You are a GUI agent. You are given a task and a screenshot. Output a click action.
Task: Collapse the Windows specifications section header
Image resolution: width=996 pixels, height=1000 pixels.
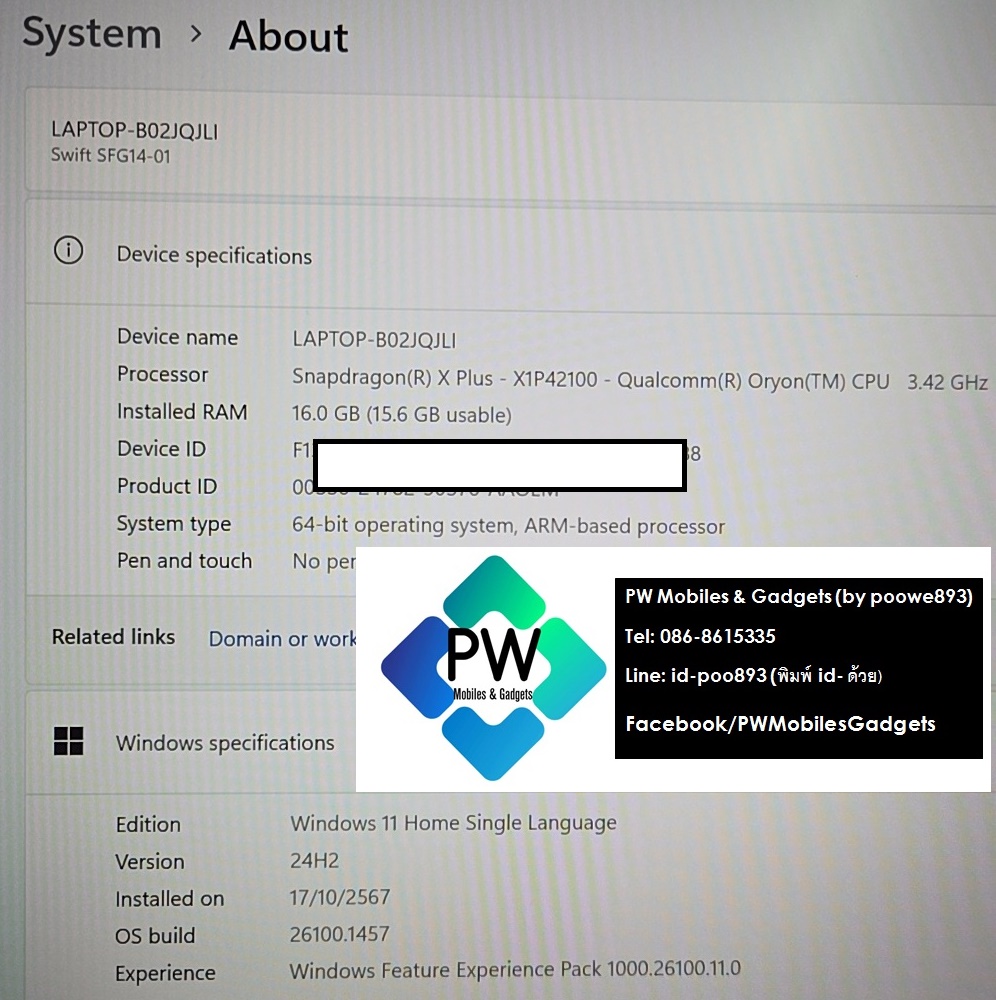[225, 743]
